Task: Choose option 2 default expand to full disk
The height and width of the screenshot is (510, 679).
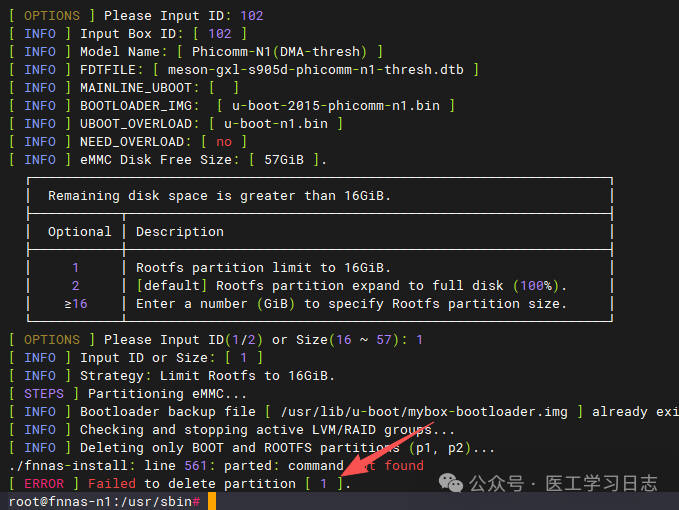Action: coord(350,286)
